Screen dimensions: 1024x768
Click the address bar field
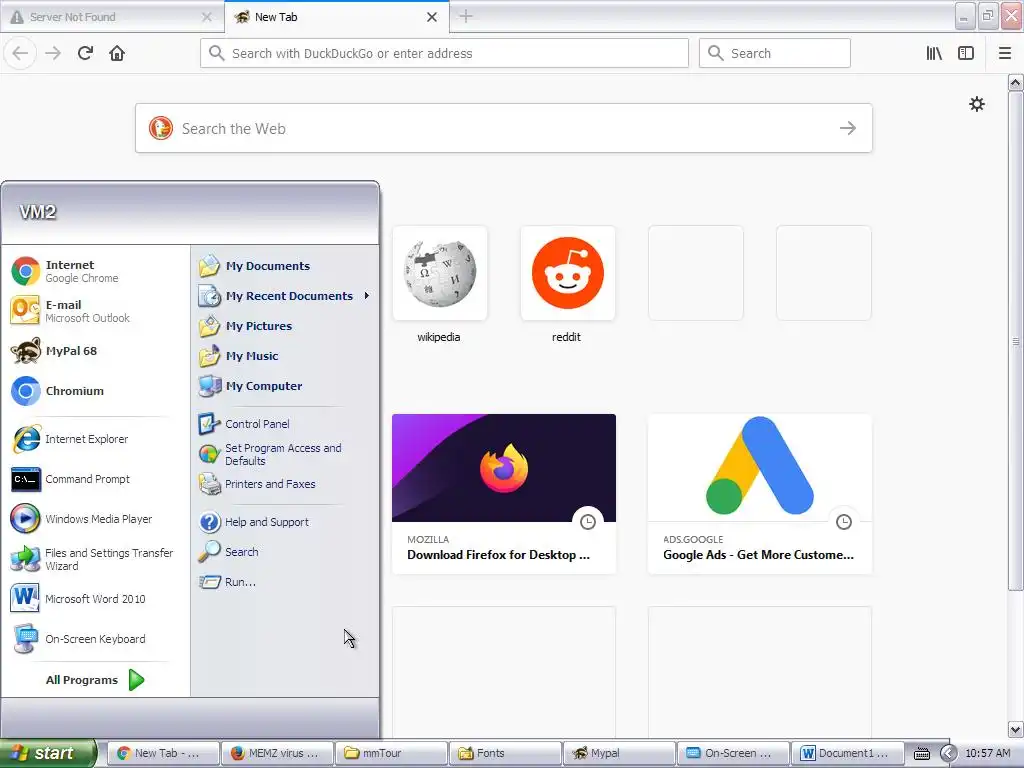444,53
